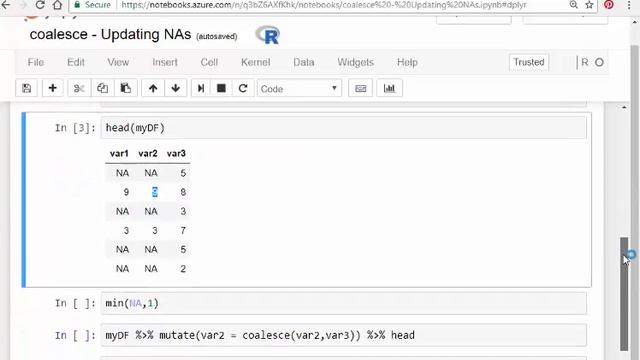Image resolution: width=640 pixels, height=360 pixels.
Task: Open the command palette keyboard icon
Action: click(x=360, y=88)
